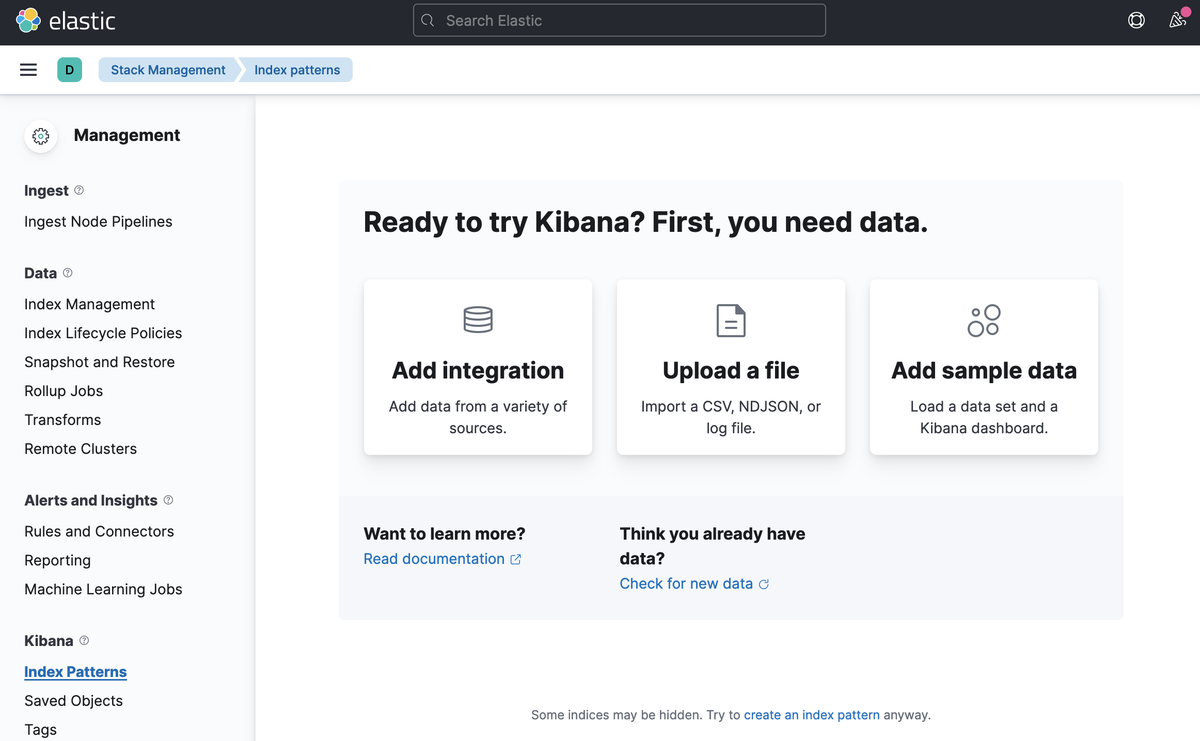The height and width of the screenshot is (741, 1200).
Task: Open the newsfeed celebration icon
Action: click(1177, 20)
